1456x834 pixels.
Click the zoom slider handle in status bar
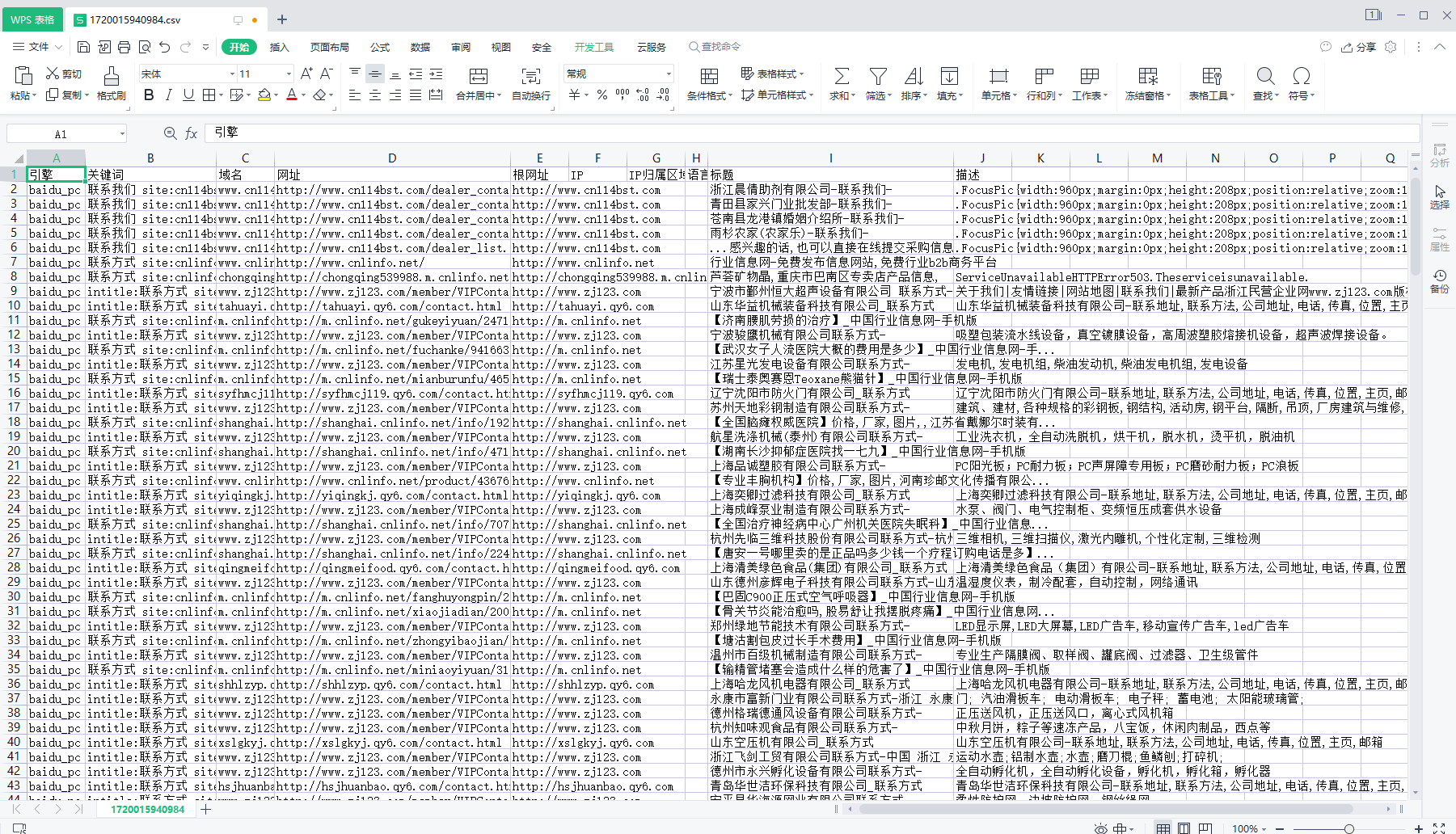click(1348, 828)
